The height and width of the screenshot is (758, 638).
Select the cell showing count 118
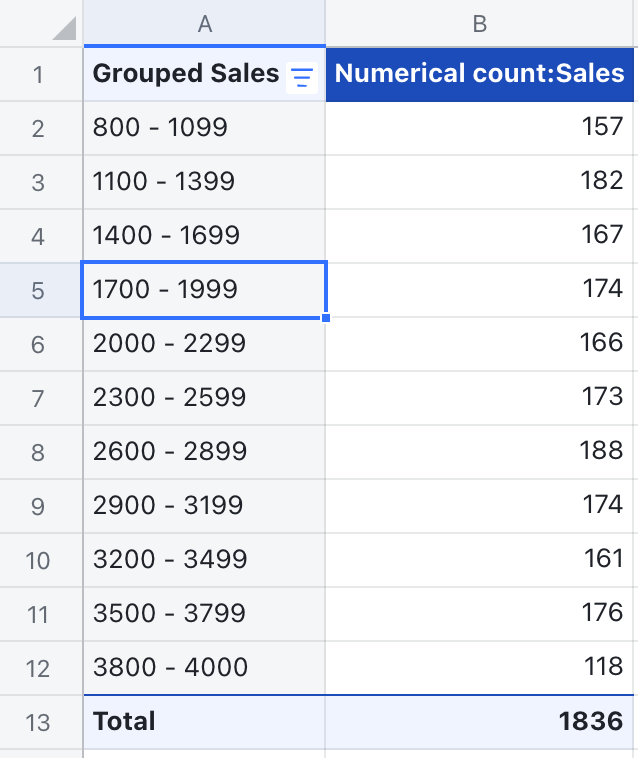[x=479, y=667]
